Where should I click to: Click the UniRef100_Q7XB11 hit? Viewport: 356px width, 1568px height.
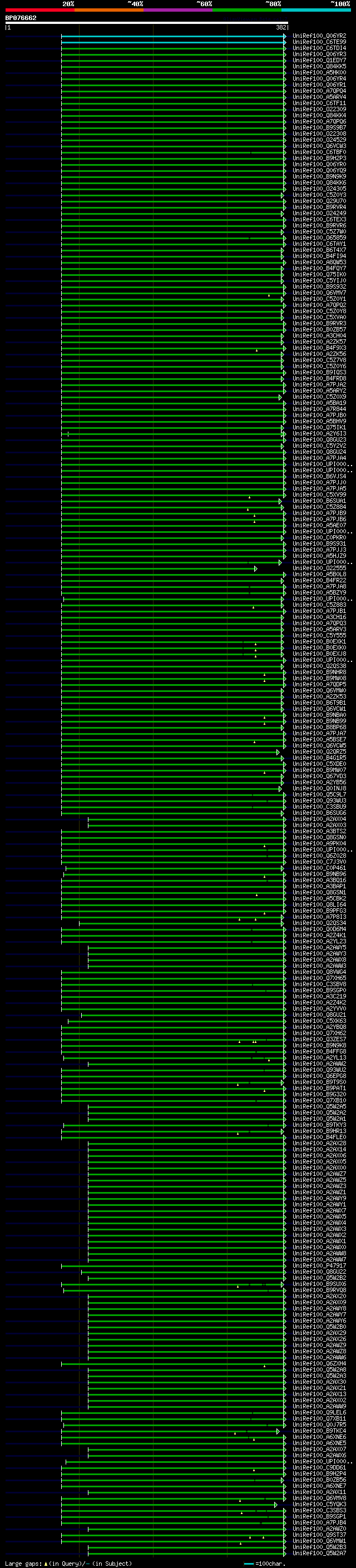(319, 1419)
